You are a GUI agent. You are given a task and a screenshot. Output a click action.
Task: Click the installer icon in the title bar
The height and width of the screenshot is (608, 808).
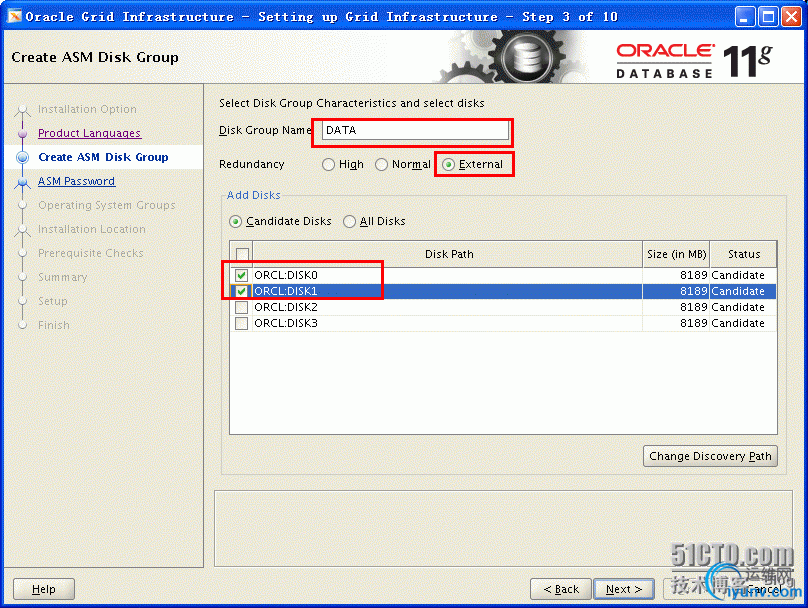[14, 16]
